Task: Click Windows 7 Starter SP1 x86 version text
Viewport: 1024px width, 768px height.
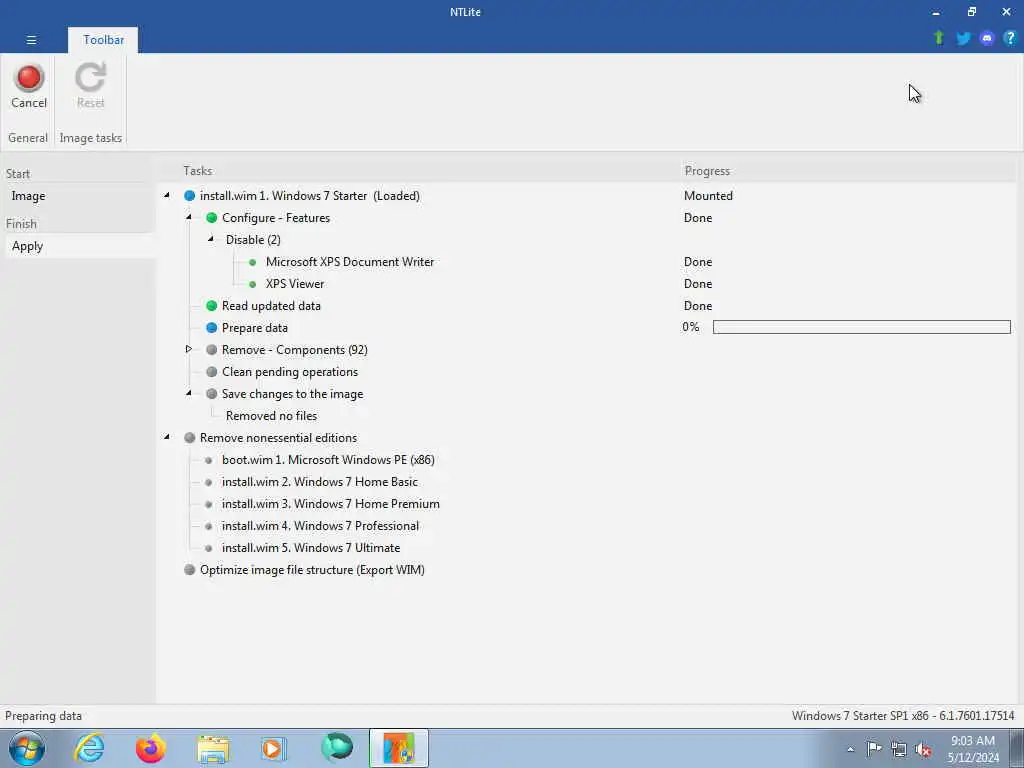Action: (x=903, y=716)
